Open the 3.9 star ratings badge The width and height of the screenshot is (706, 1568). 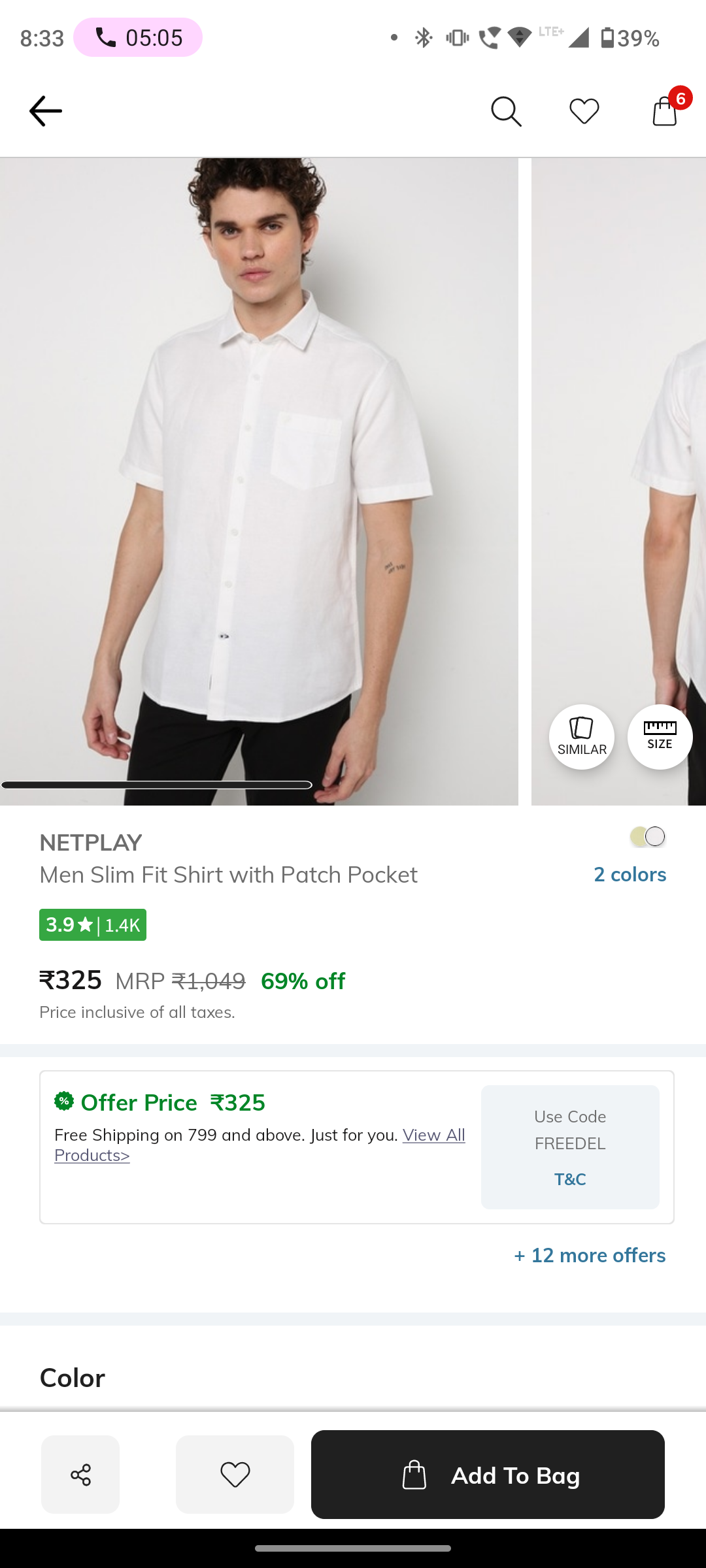coord(93,925)
